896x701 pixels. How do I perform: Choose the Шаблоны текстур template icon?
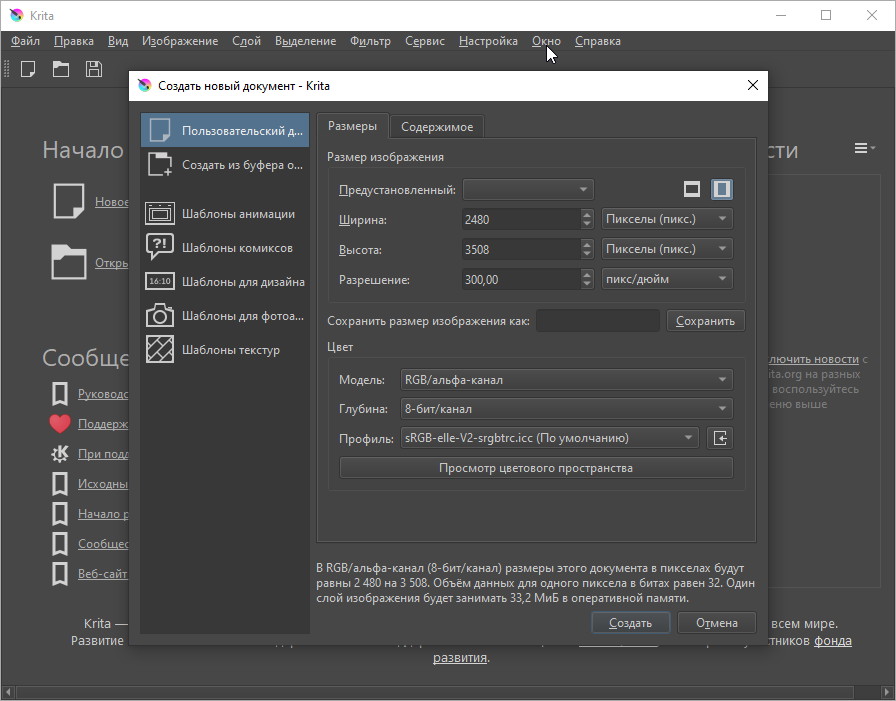160,350
